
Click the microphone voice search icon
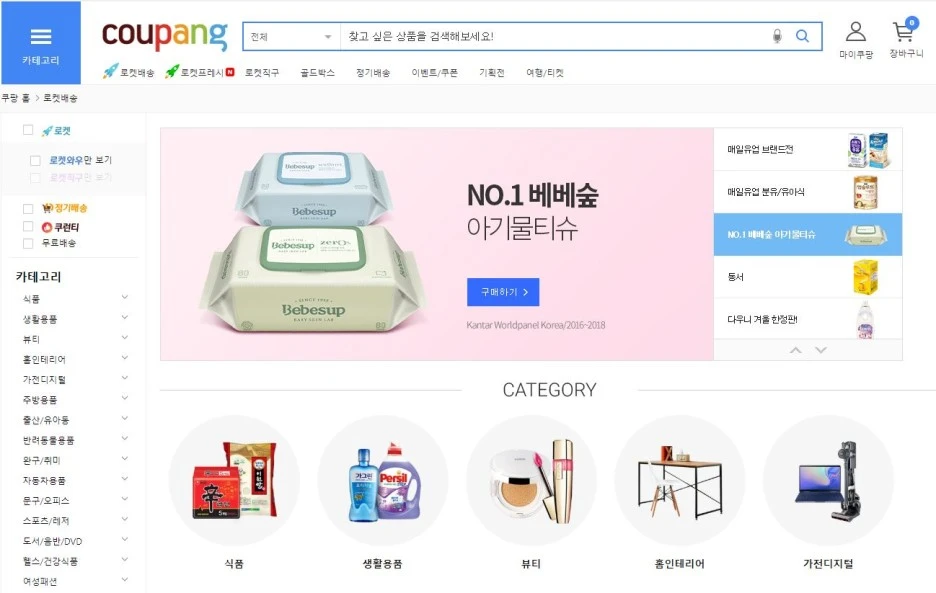point(777,36)
